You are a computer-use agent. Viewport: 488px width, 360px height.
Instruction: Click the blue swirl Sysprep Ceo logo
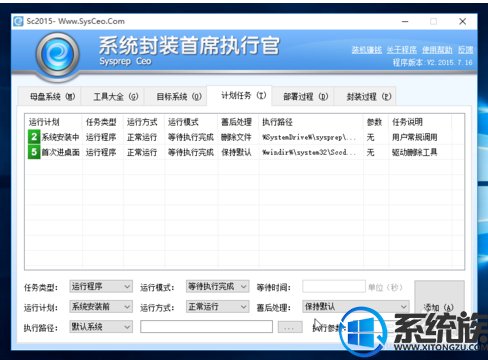coord(58,55)
